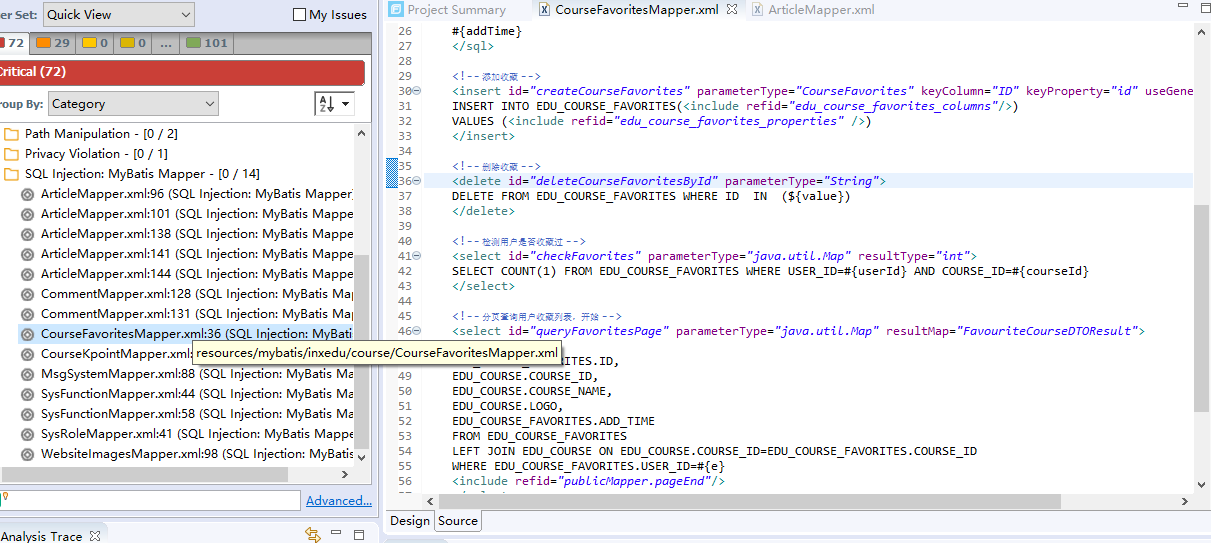
Task: Click the Analysis Trace sync arrows icon
Action: 311,535
